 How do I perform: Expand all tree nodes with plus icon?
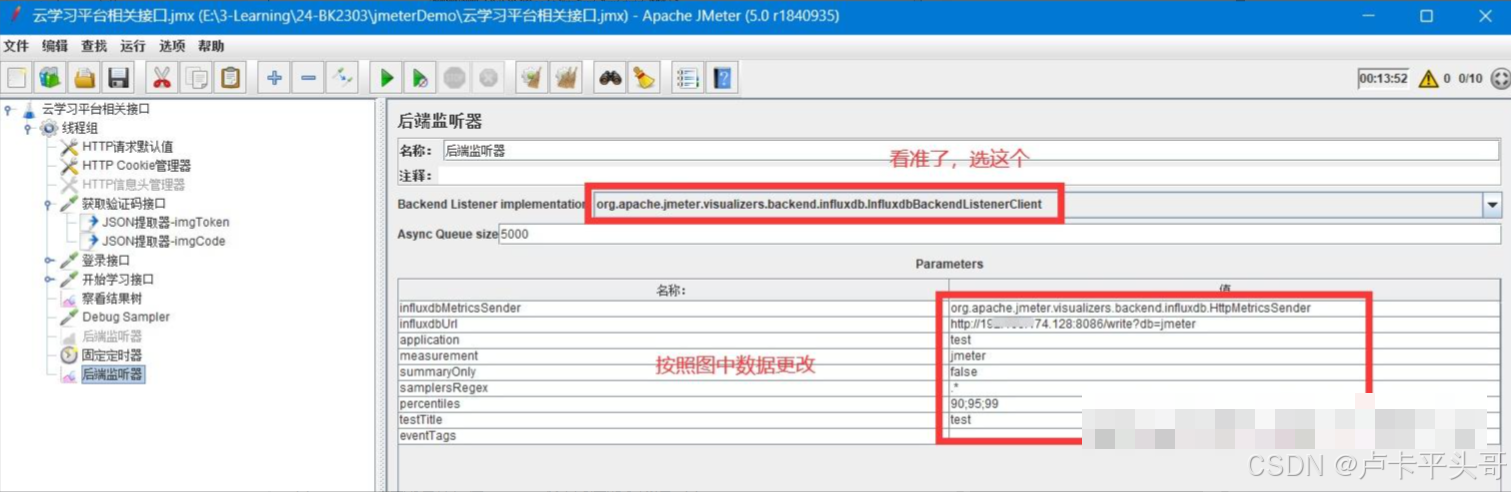(x=275, y=77)
